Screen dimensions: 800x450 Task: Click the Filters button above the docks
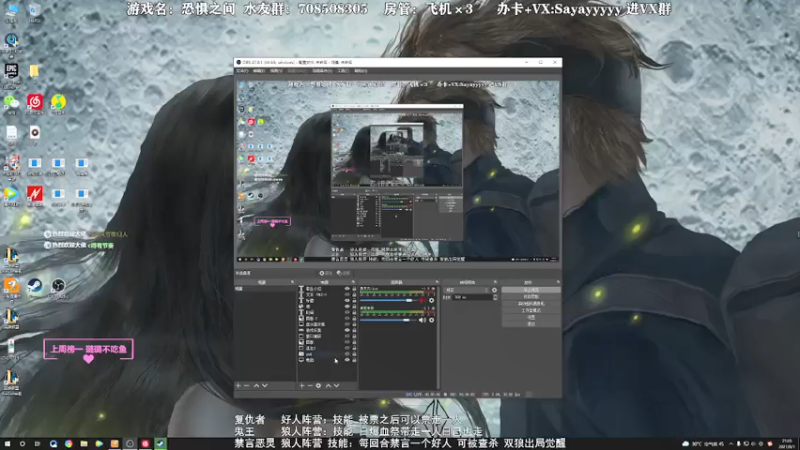click(343, 273)
